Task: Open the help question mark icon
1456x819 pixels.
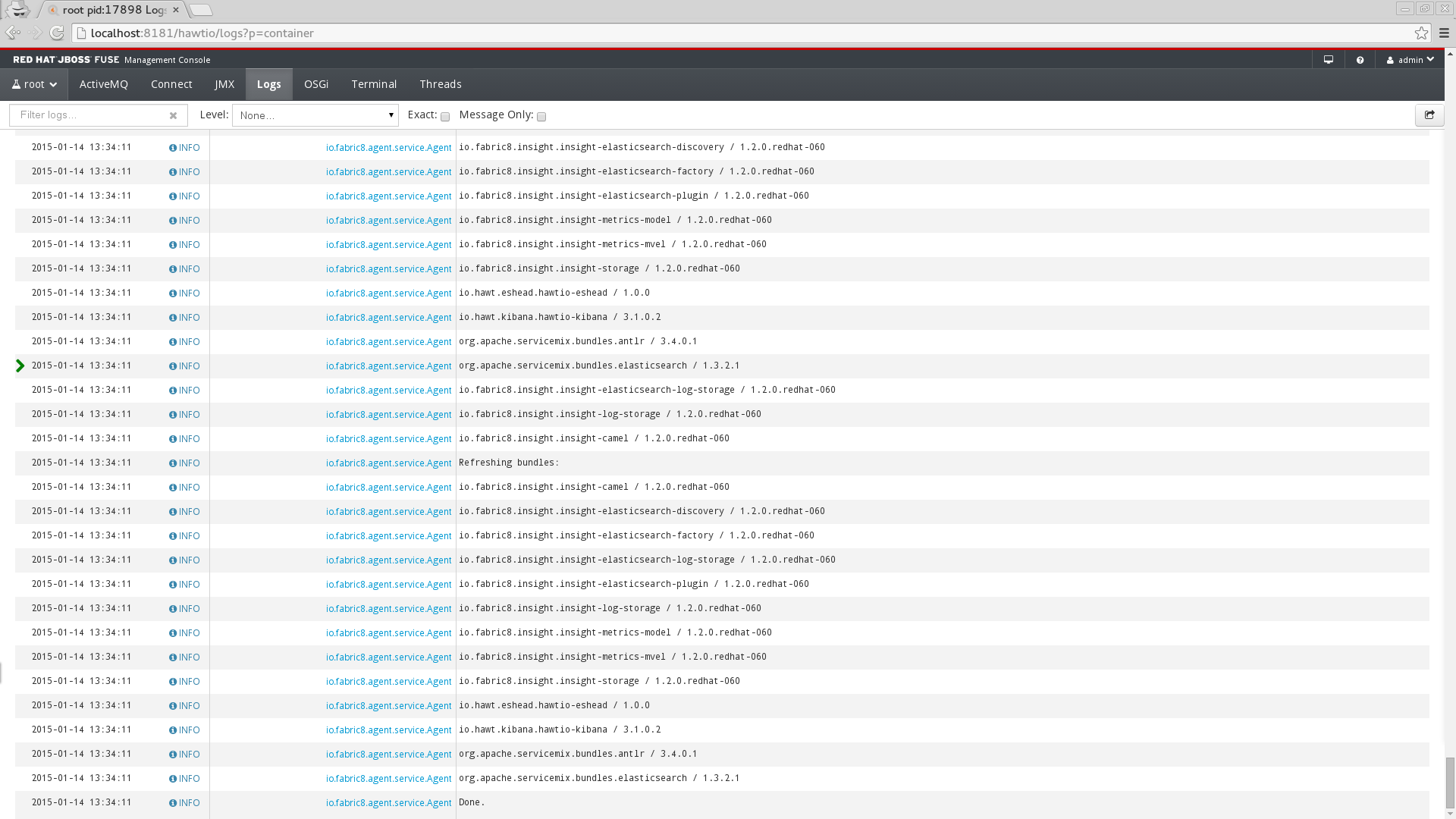Action: point(1360,60)
